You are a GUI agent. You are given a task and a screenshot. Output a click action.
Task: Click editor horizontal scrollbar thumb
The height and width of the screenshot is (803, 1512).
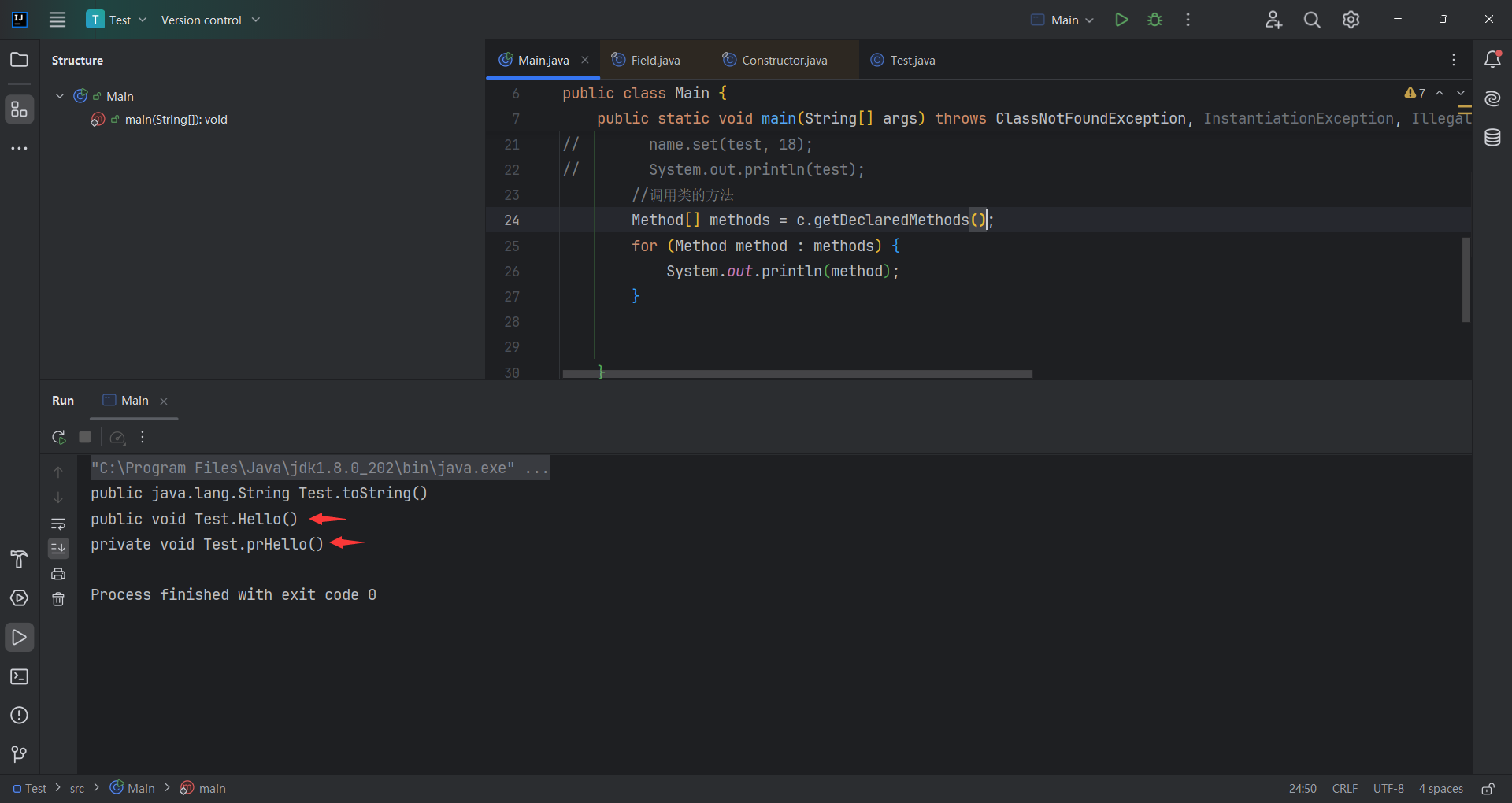(x=797, y=374)
